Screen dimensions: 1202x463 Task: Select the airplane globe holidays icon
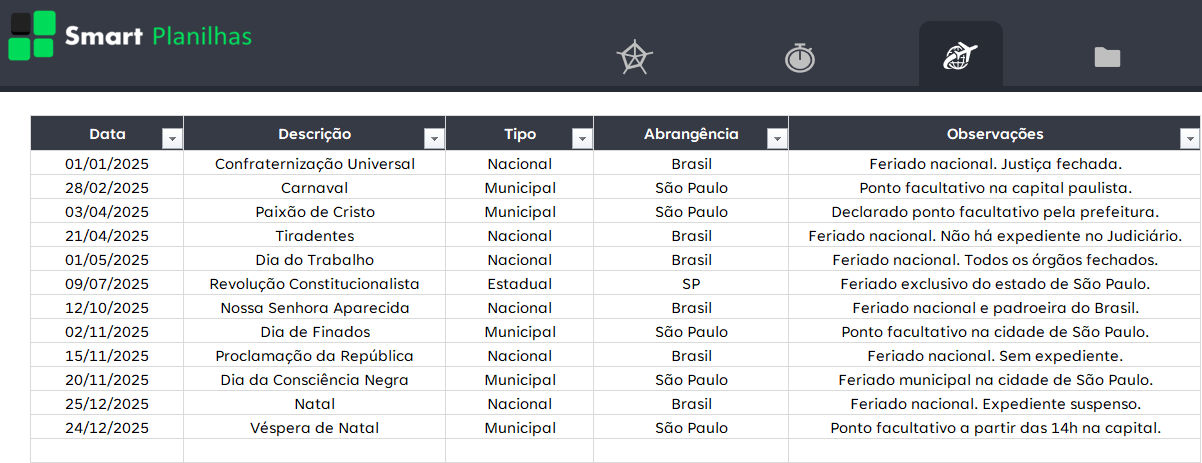(960, 57)
